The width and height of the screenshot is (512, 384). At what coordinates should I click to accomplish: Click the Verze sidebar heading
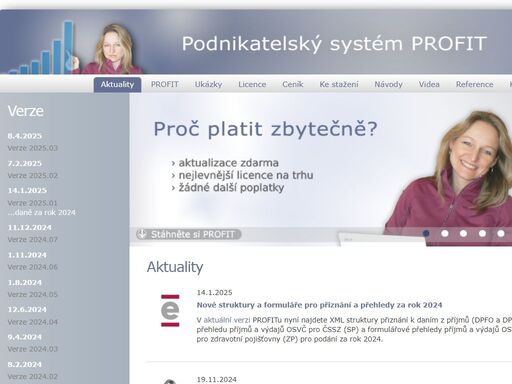tap(26, 111)
